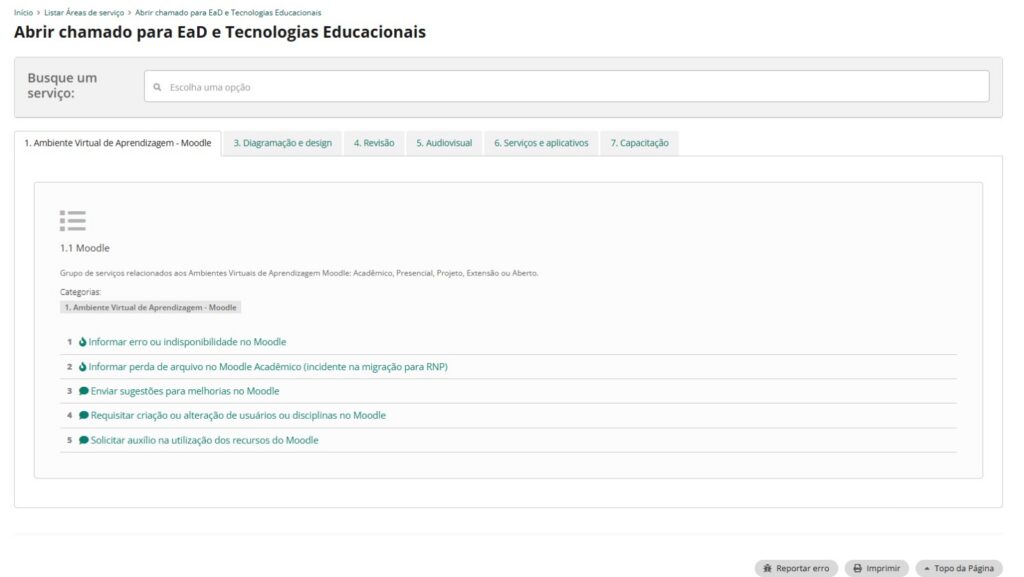The width and height of the screenshot is (1024, 577).
Task: Click the flame icon beside Informar perda de arquivo
Action: coord(83,367)
